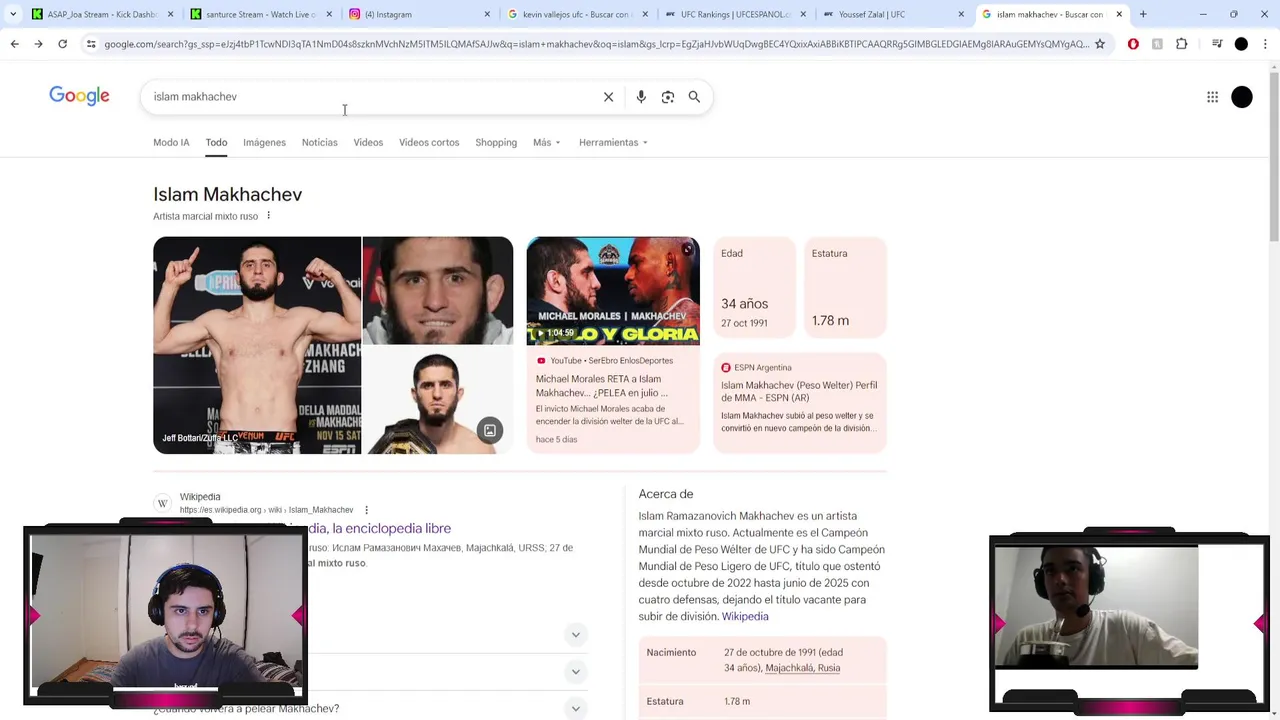Click the 'Acerca de' heading
Image resolution: width=1280 pixels, height=720 pixels.
pos(666,494)
